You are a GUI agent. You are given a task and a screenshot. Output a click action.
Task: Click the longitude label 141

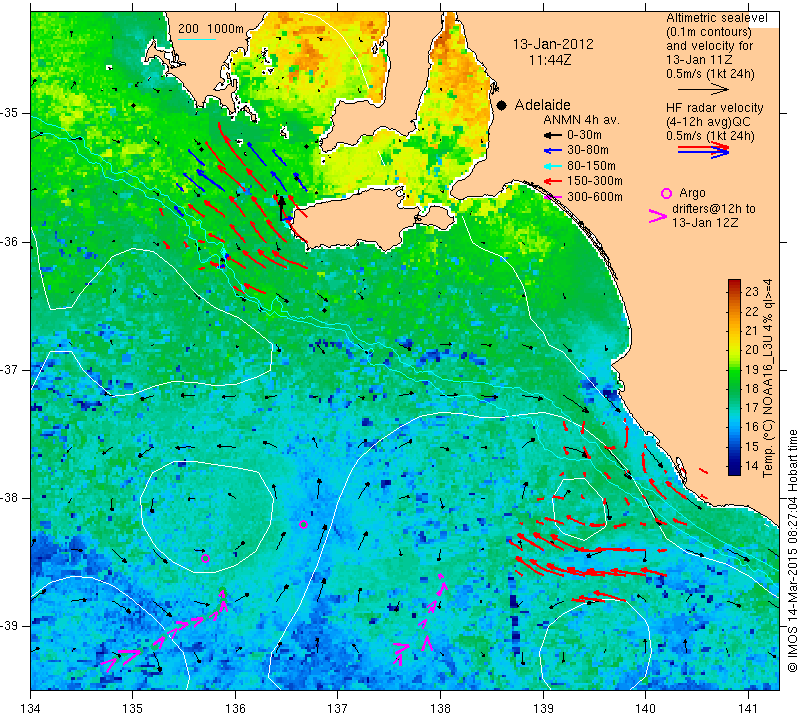point(748,709)
